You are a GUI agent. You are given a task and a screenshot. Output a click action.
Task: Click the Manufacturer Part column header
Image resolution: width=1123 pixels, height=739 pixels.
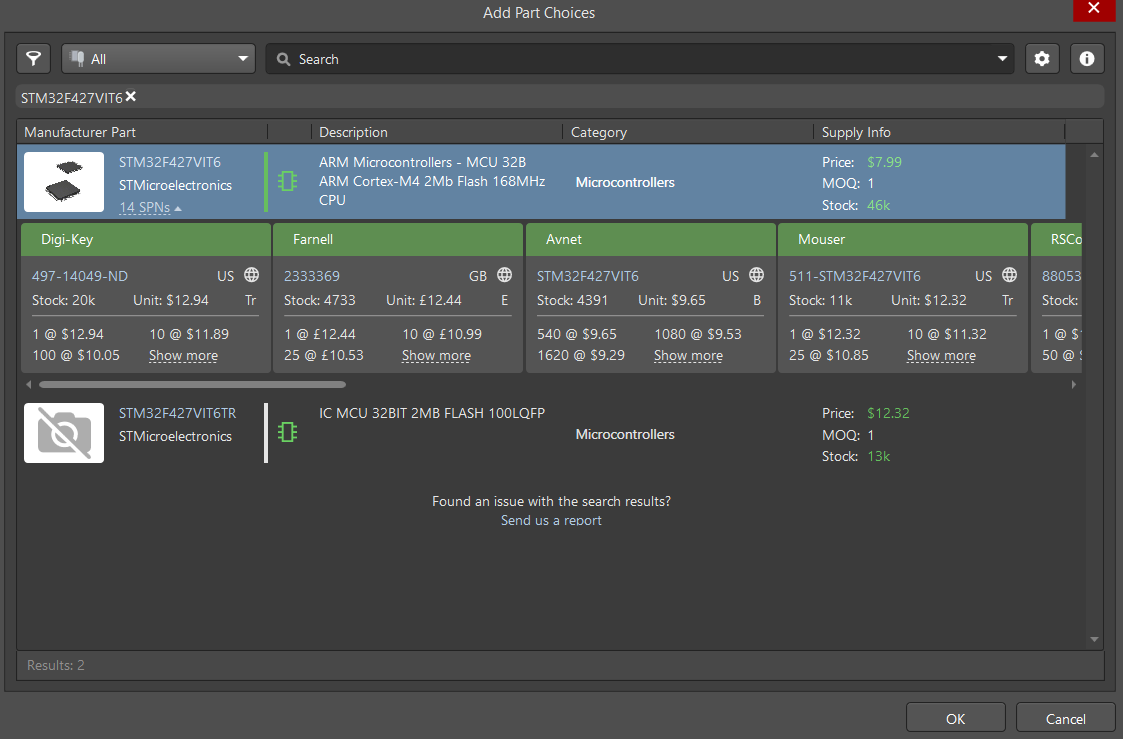(80, 132)
